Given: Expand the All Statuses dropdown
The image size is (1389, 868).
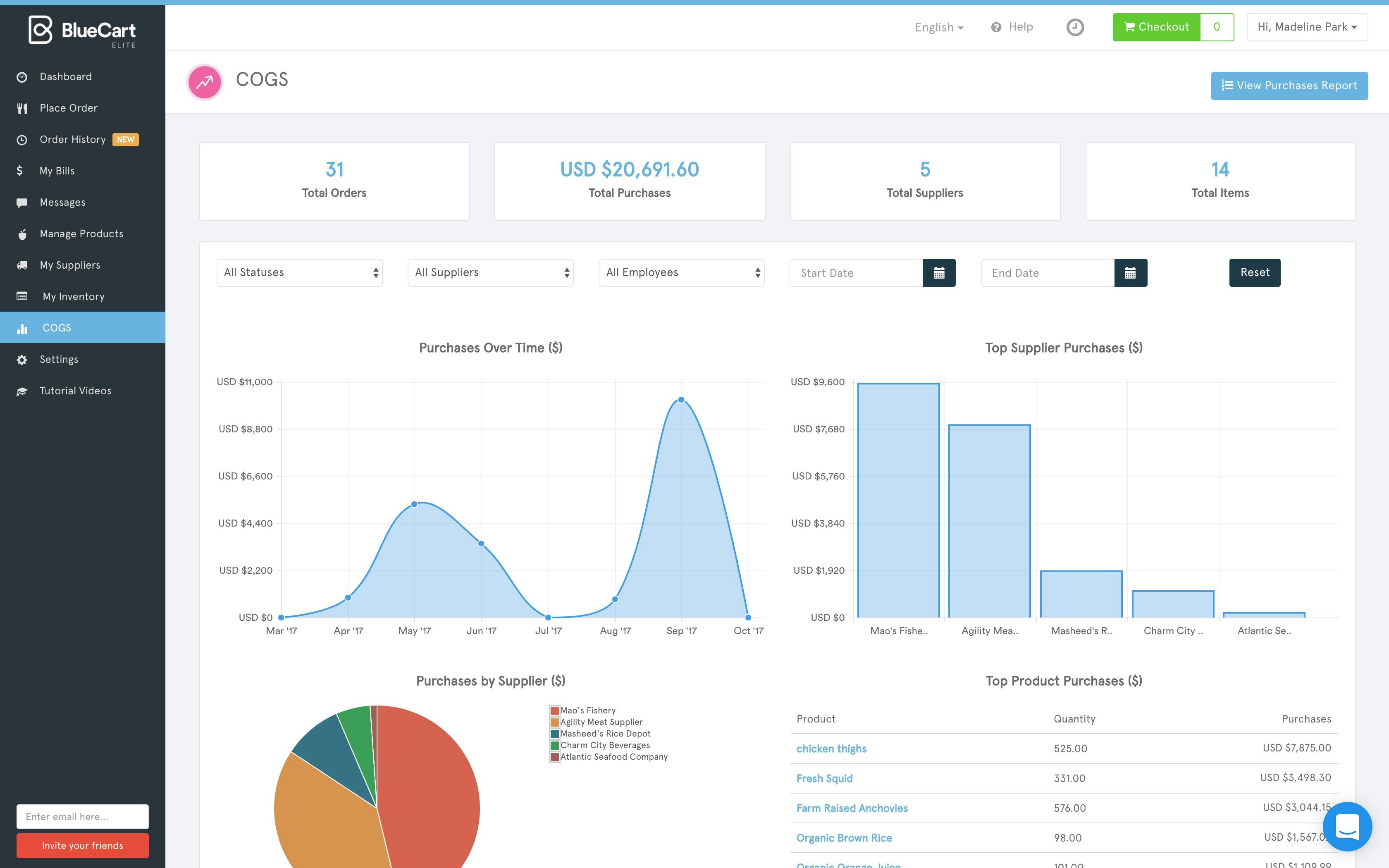Looking at the screenshot, I should click(299, 273).
